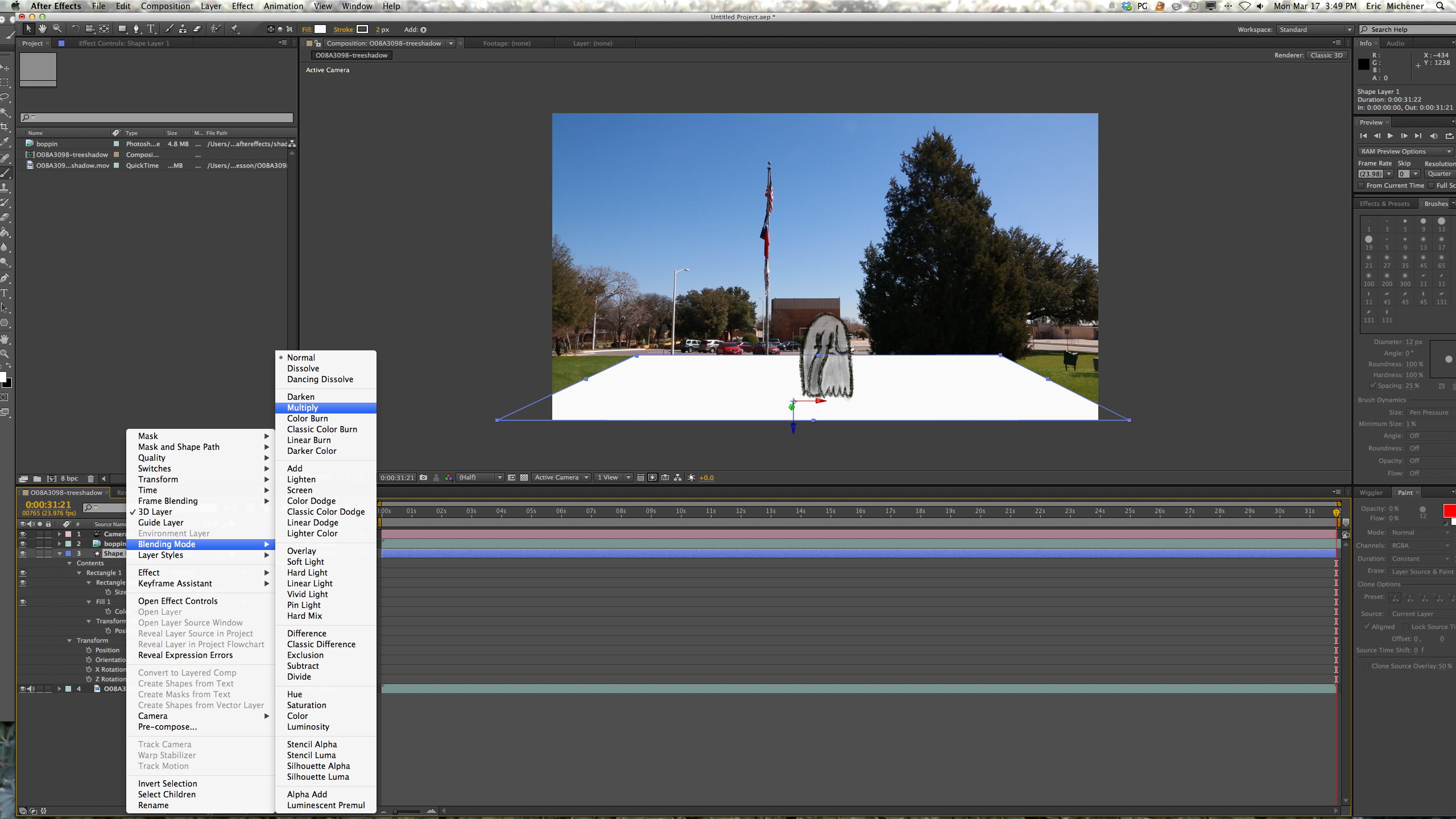Viewport: 1456px width, 819px height.
Task: Click the Classic 3D renderer button
Action: click(x=1327, y=55)
